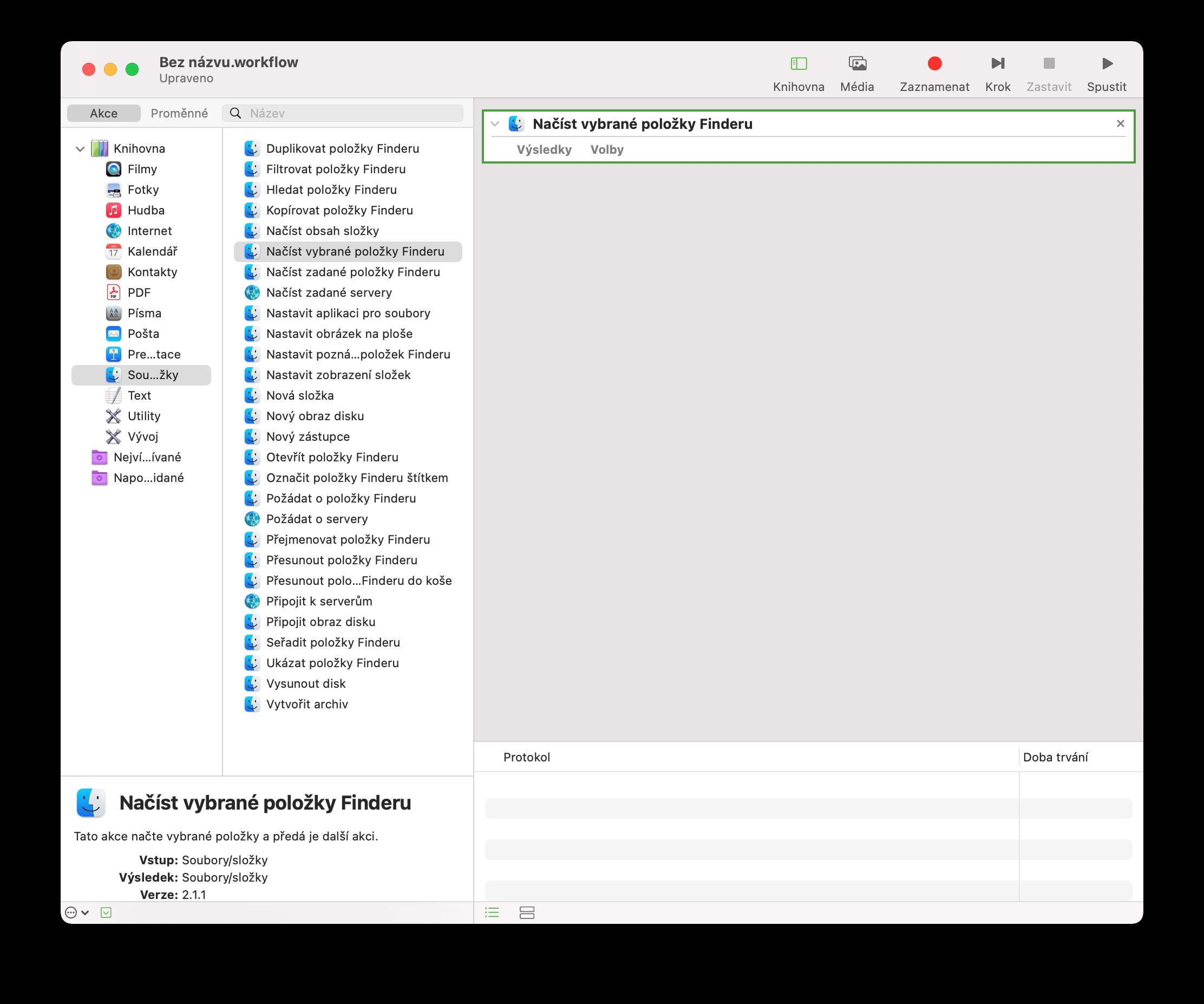The image size is (1204, 1004).
Task: Select the Hudba library category
Action: point(146,211)
